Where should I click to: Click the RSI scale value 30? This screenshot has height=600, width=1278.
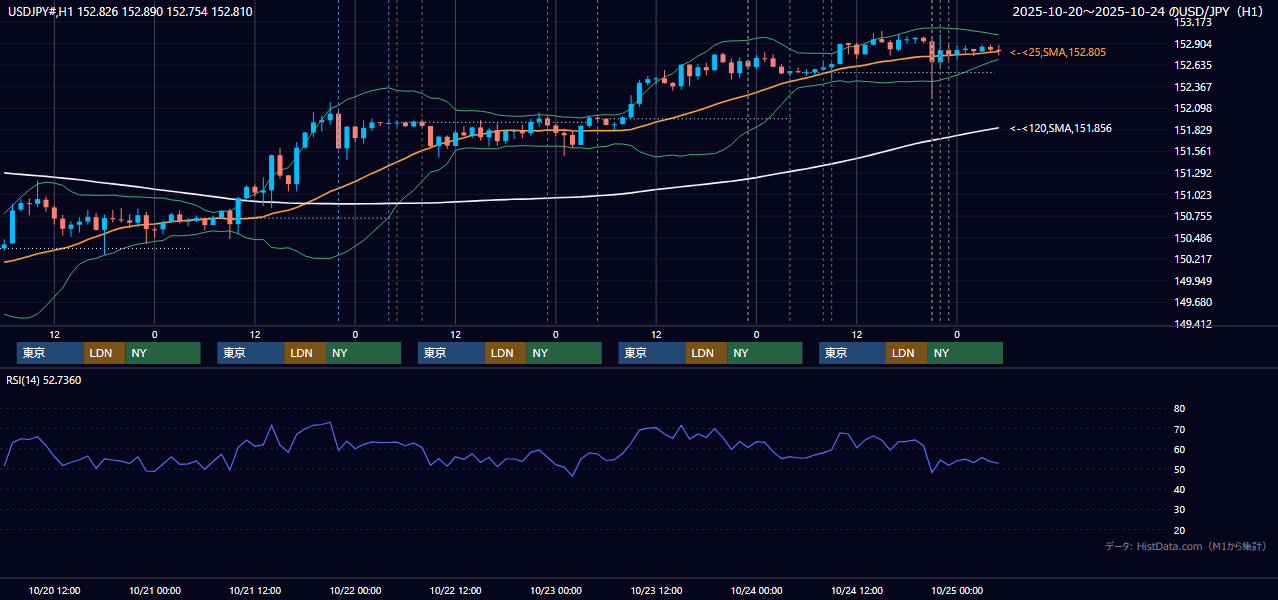pos(1179,510)
